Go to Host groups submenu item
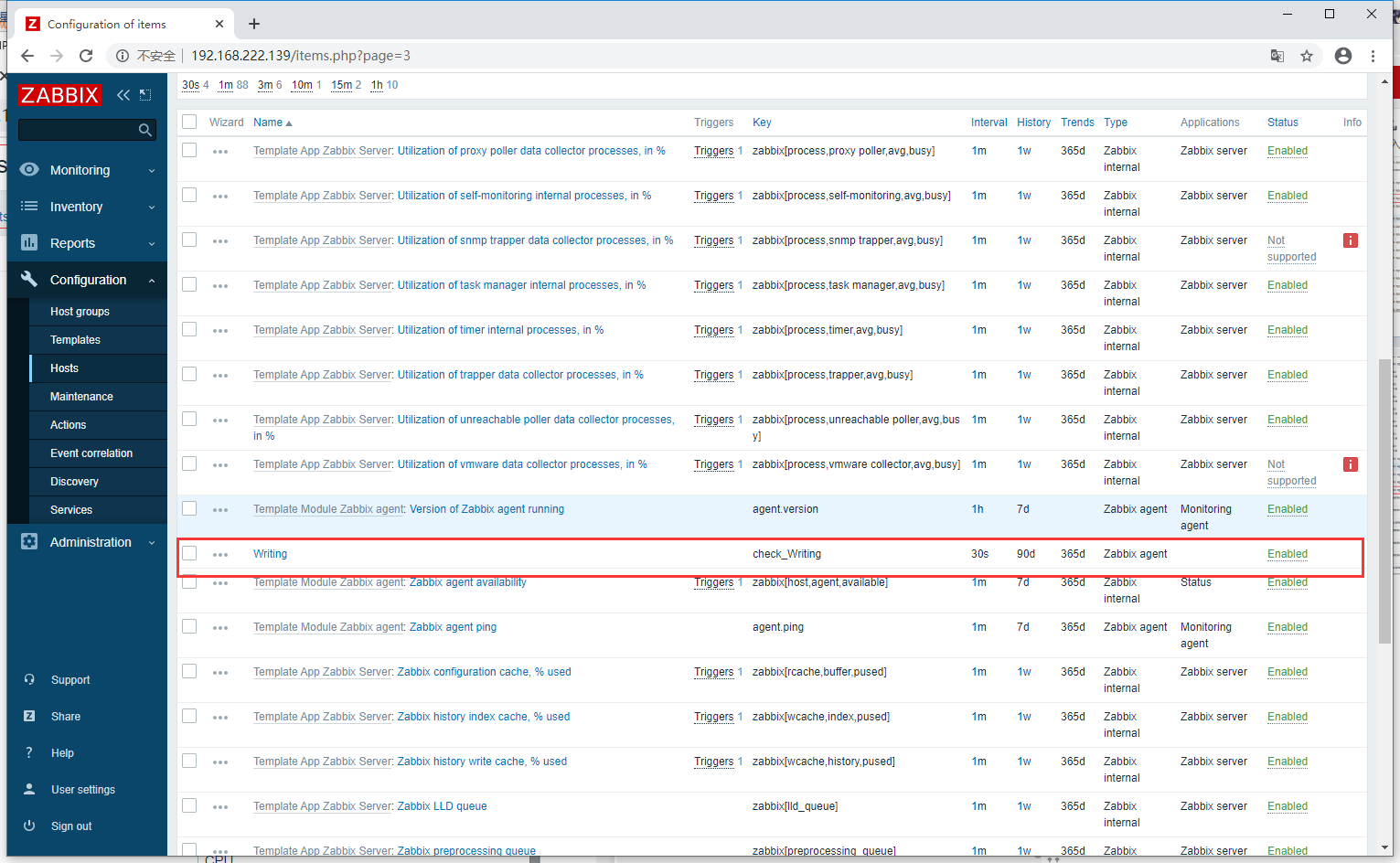 (80, 312)
